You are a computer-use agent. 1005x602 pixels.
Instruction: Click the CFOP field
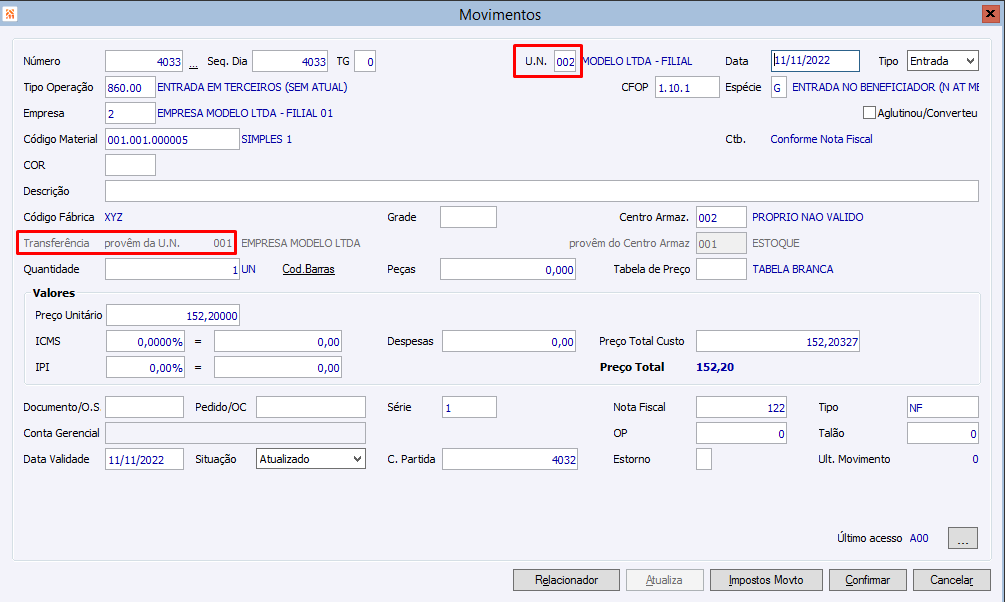tap(687, 87)
